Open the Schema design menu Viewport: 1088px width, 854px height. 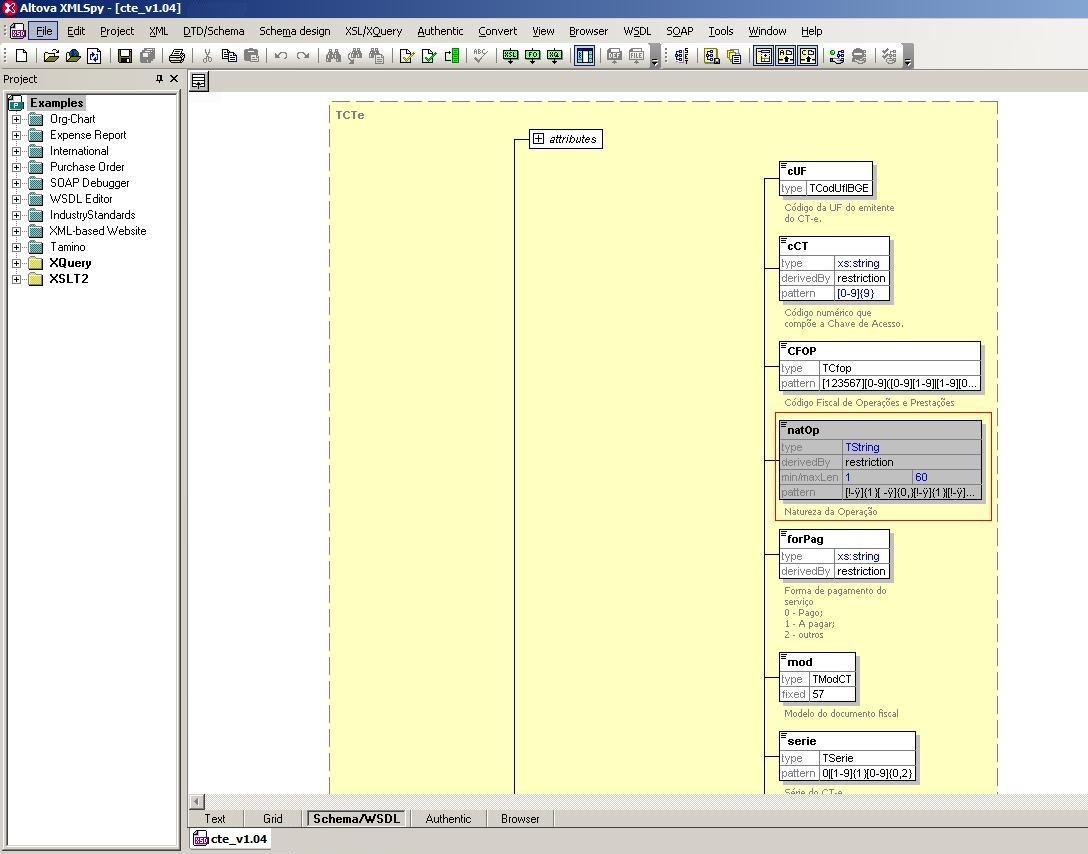click(x=294, y=31)
